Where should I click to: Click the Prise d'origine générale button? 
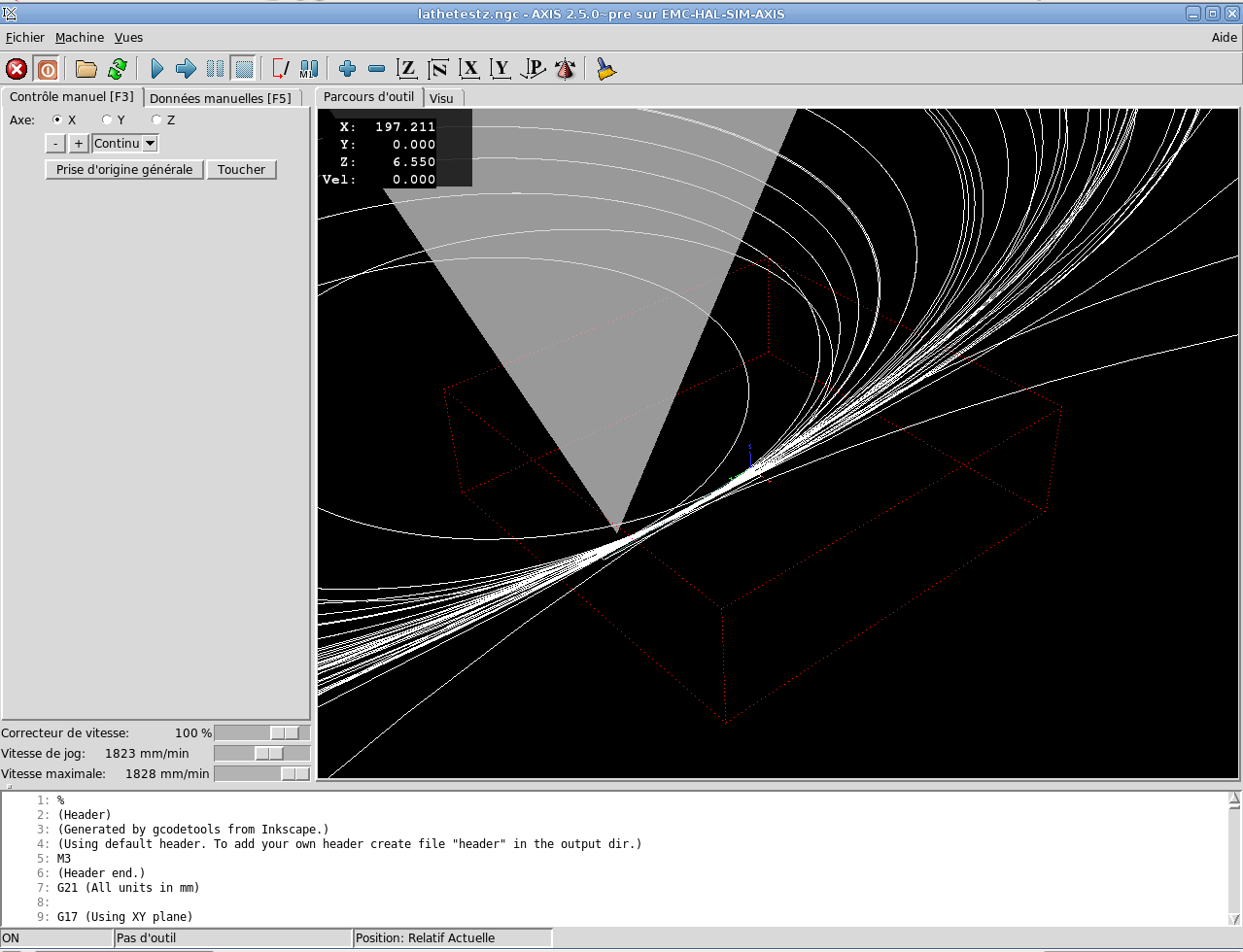[124, 170]
